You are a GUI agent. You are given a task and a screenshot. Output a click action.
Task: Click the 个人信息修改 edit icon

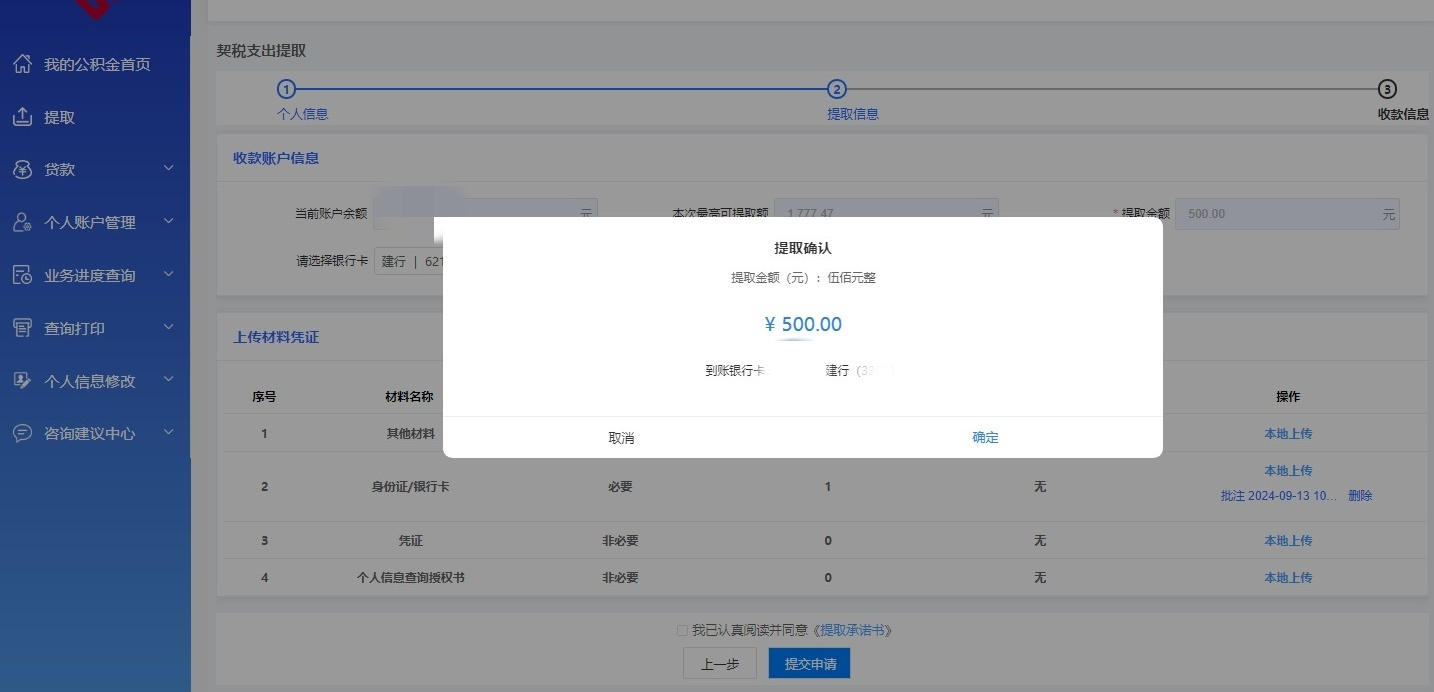[x=22, y=381]
